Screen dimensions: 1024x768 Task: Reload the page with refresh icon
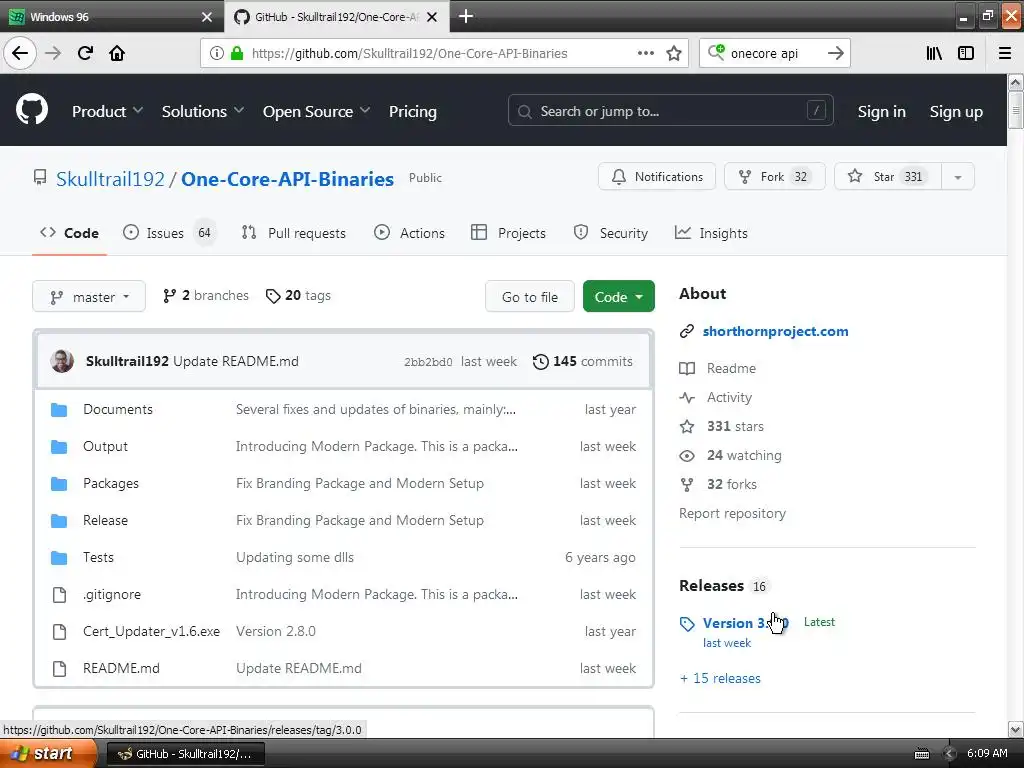pyautogui.click(x=85, y=53)
